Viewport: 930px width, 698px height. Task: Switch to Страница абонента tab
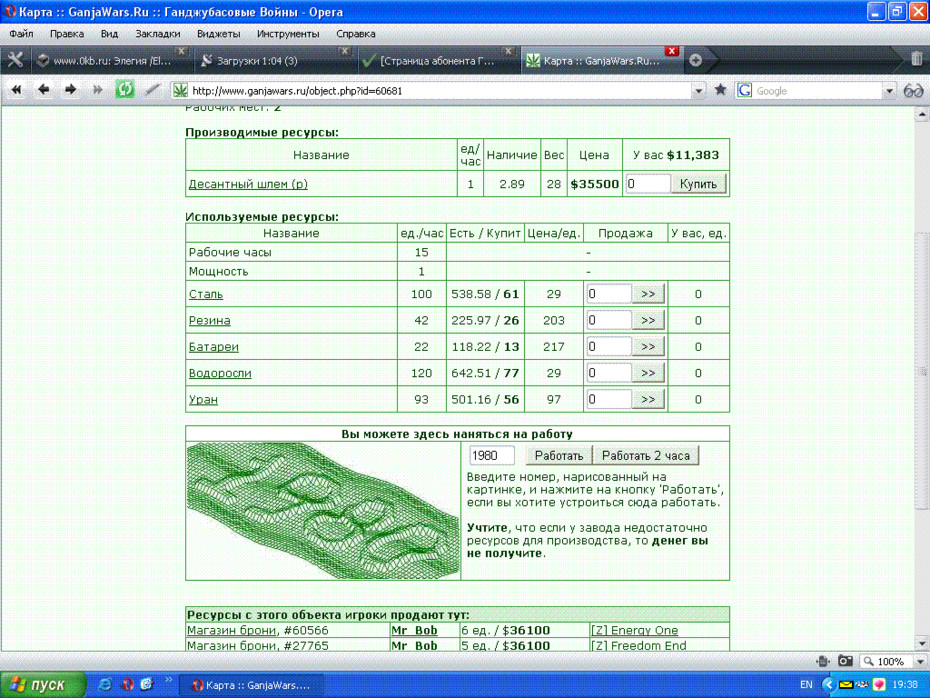pyautogui.click(x=438, y=60)
